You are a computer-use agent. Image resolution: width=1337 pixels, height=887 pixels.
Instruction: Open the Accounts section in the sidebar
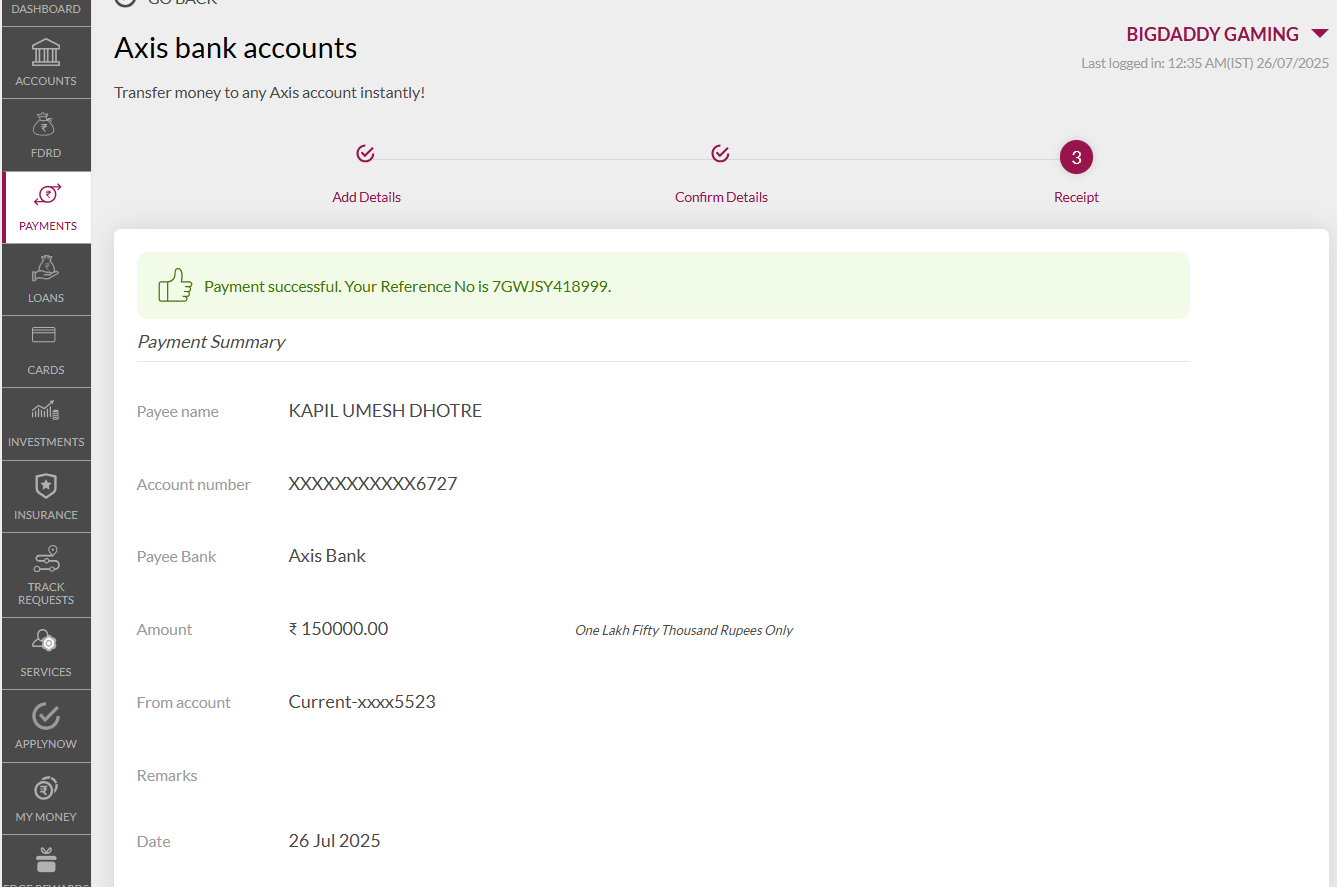pyautogui.click(x=46, y=62)
